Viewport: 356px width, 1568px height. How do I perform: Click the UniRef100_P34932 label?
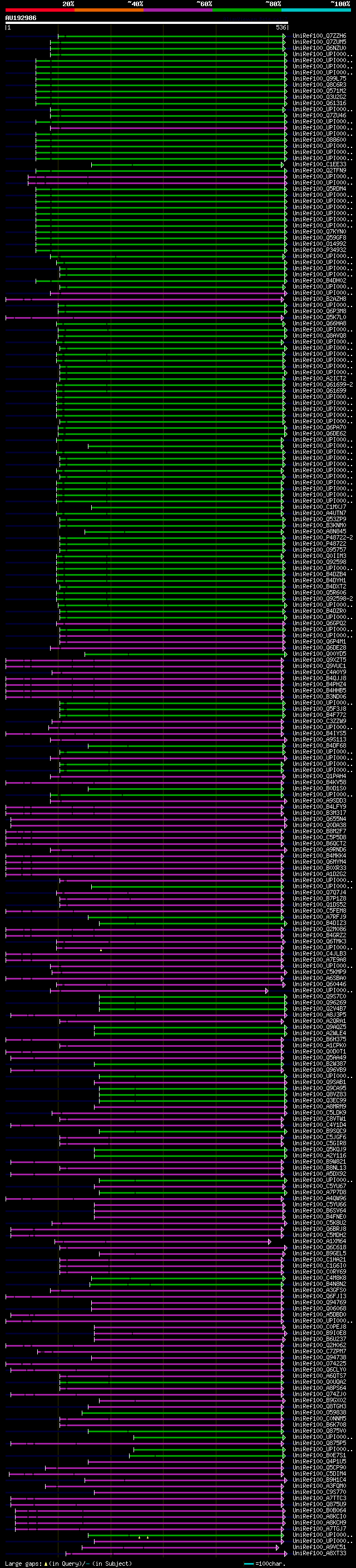pyautogui.click(x=319, y=250)
